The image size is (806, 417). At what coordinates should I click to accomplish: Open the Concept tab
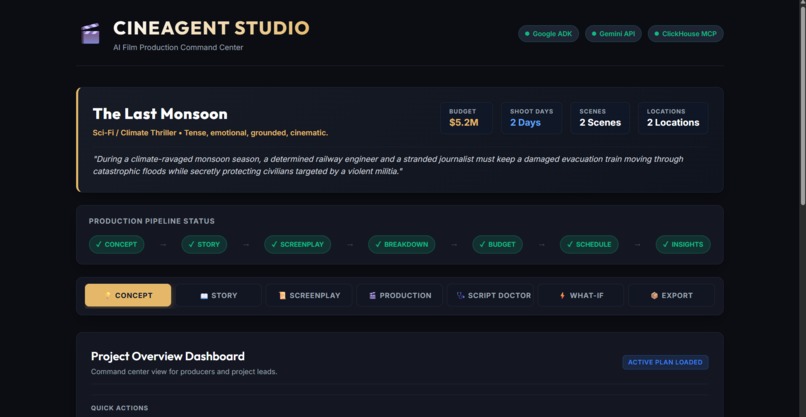(x=128, y=296)
